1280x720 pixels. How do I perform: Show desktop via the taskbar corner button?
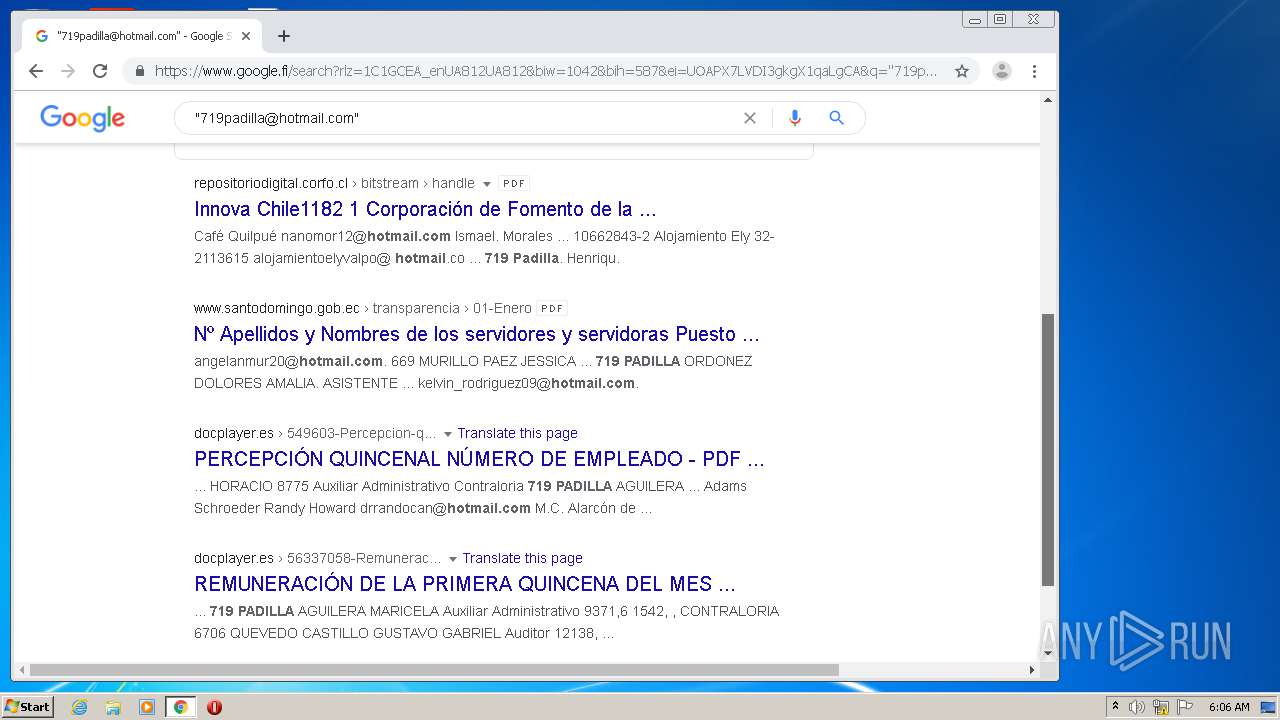1268,707
